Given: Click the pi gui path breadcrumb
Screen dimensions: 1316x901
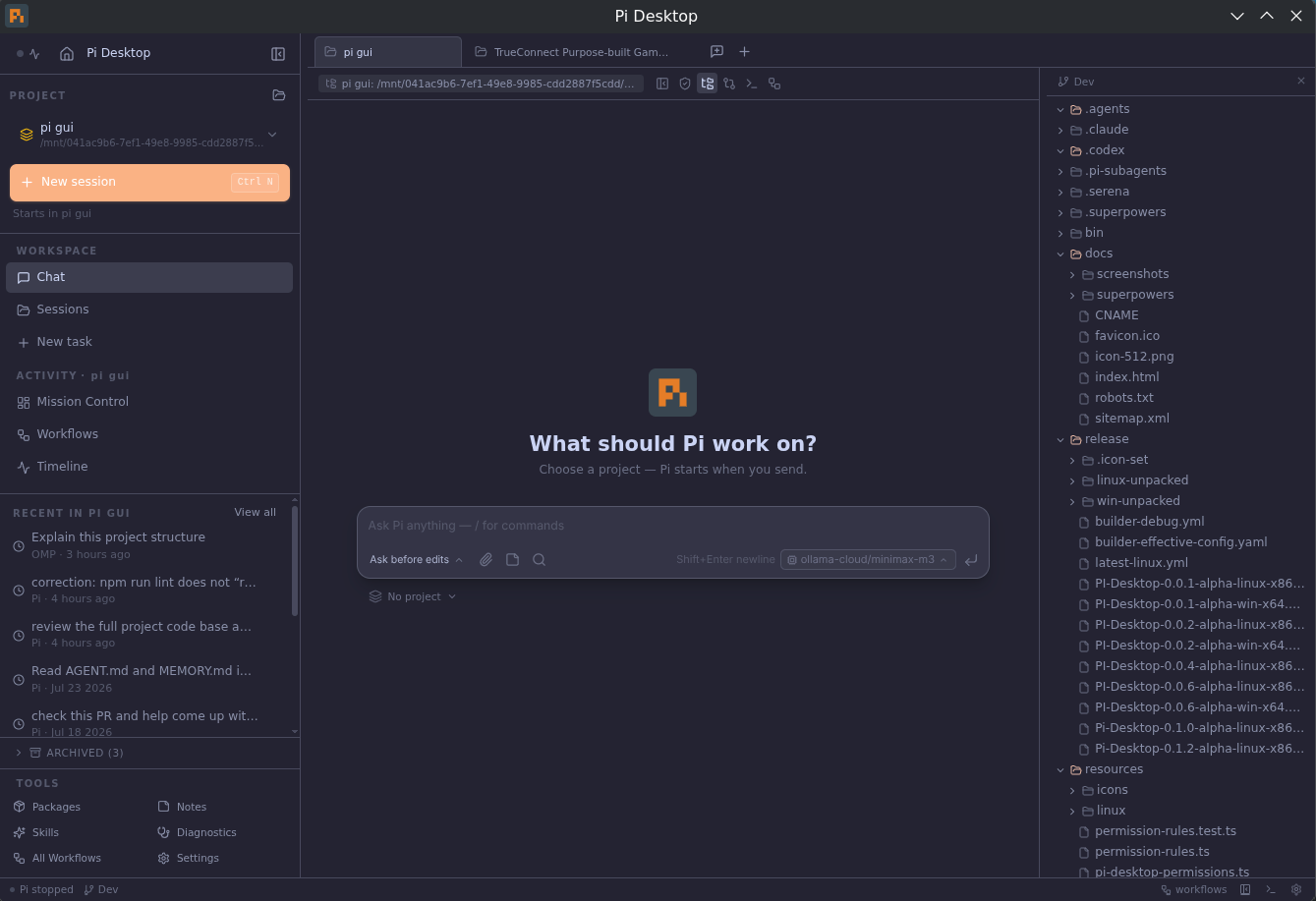Looking at the screenshot, I should 481,84.
